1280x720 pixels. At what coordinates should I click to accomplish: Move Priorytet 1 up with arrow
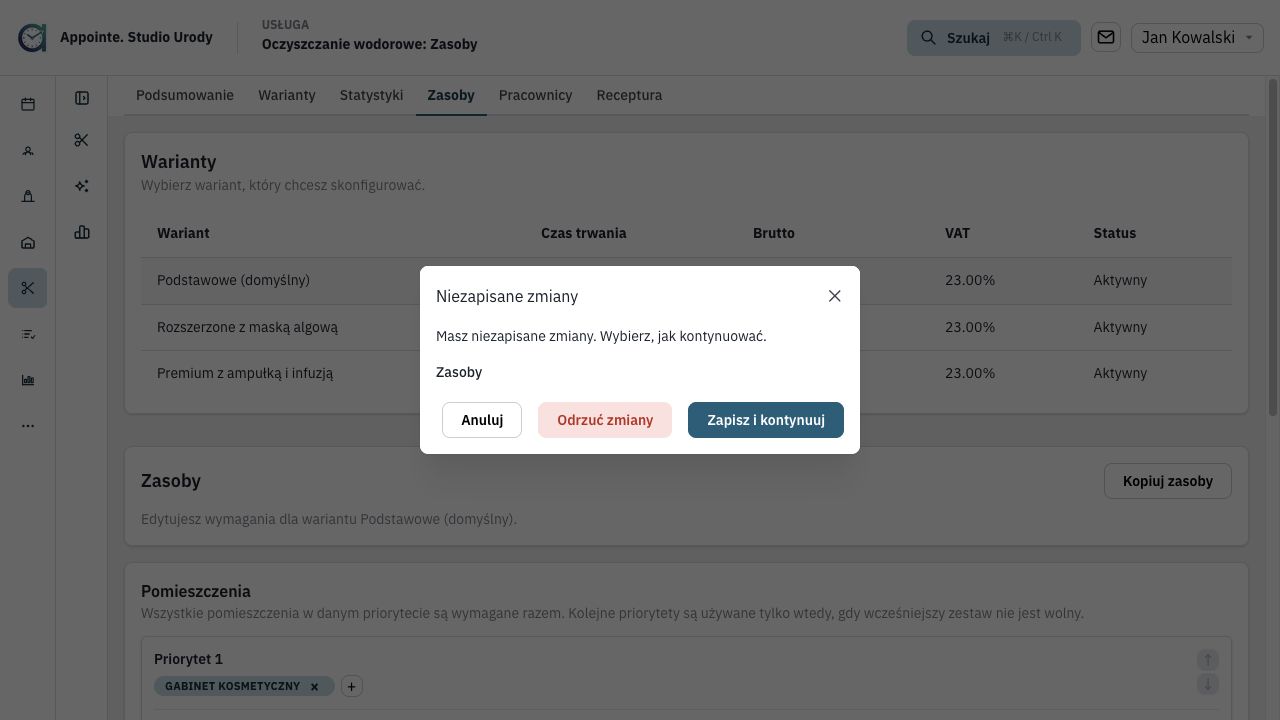(1208, 659)
